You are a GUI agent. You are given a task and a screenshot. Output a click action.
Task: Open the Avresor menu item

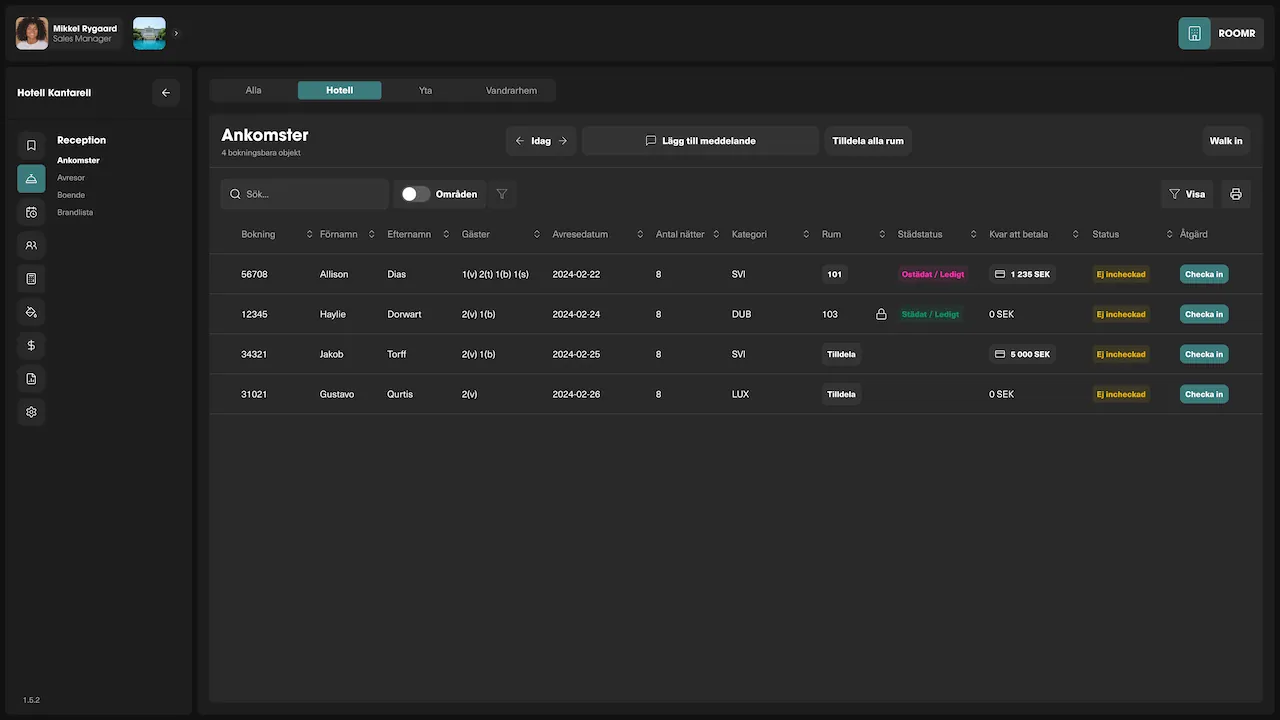coord(71,177)
